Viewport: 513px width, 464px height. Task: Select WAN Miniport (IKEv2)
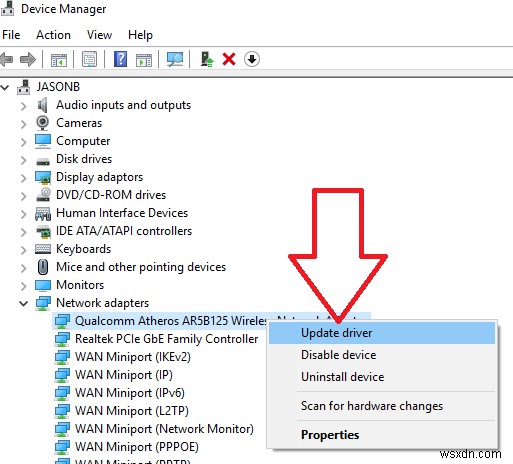(133, 357)
